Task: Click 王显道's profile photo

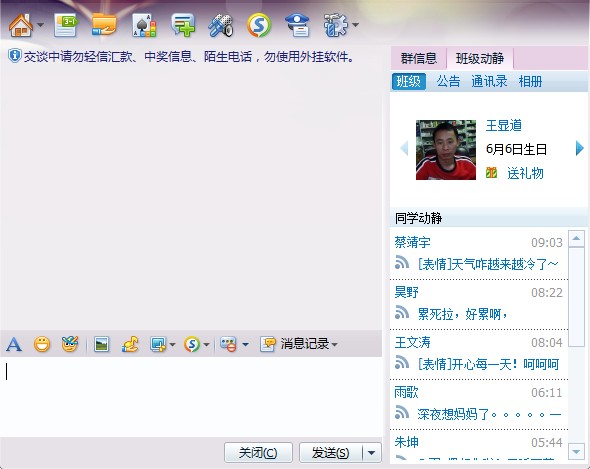Action: click(x=446, y=150)
